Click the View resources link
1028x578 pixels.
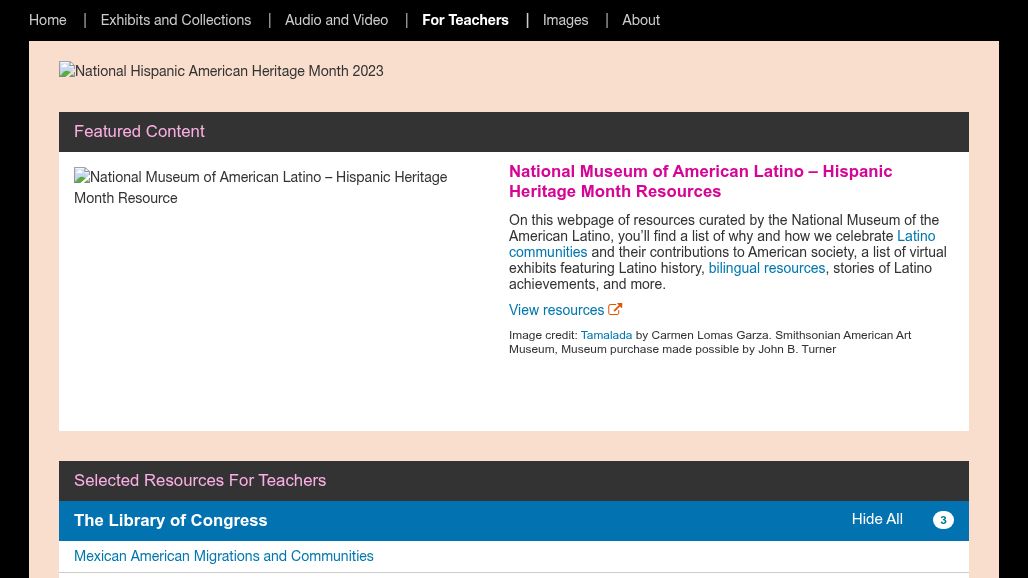click(x=556, y=310)
